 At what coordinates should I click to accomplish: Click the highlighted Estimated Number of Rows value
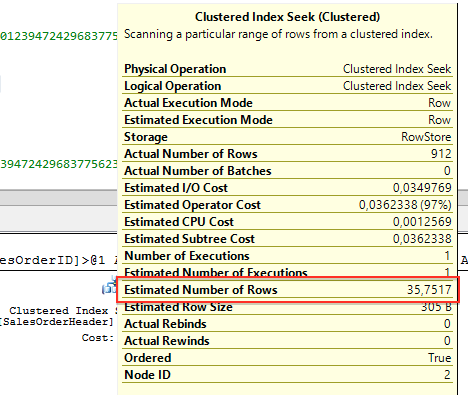pos(429,290)
